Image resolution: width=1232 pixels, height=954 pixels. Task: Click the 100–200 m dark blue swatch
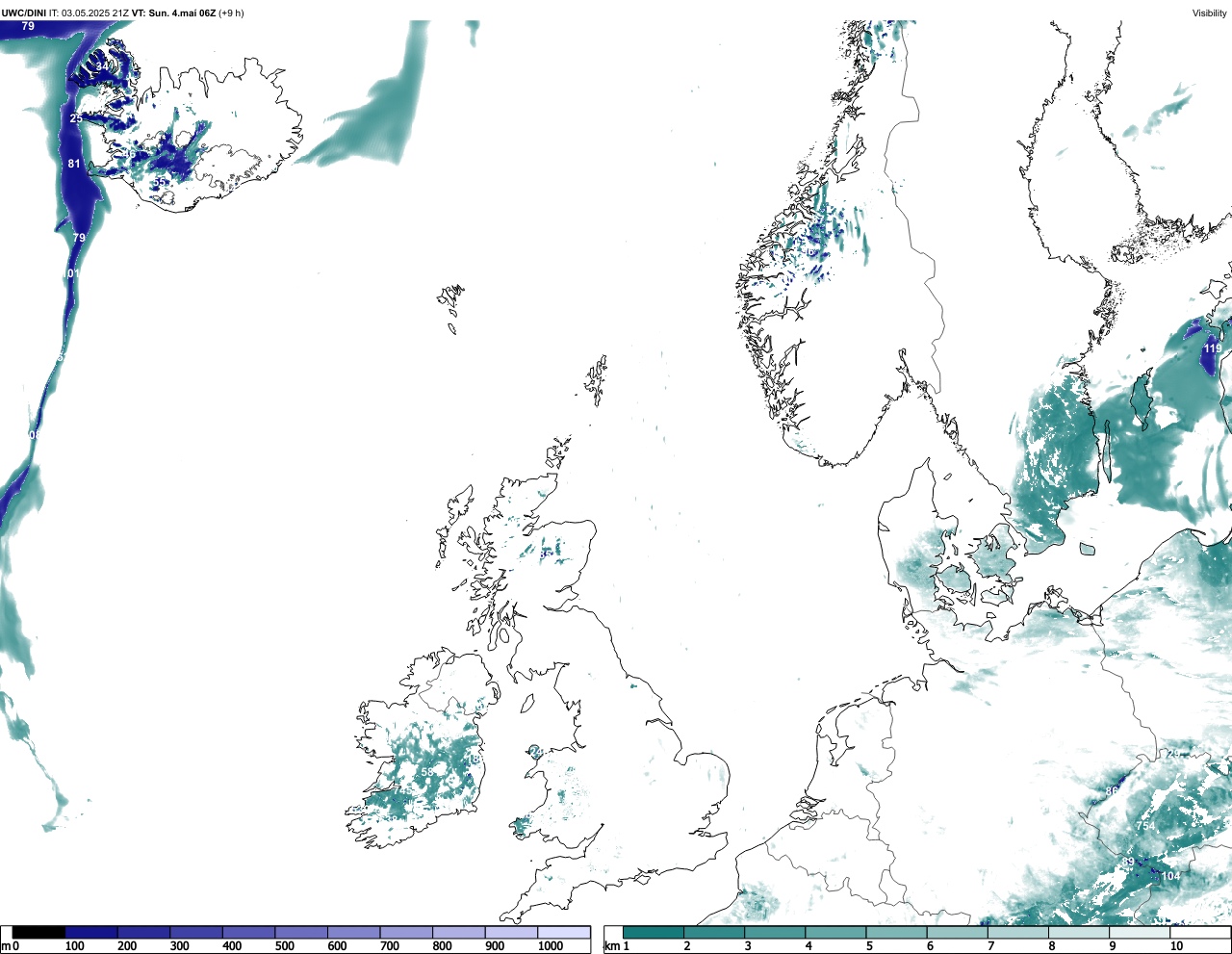click(91, 933)
